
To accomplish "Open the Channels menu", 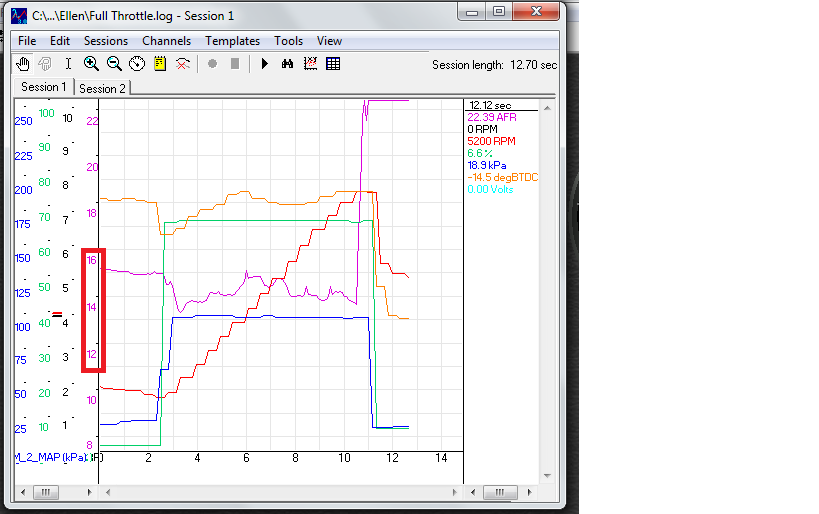I will (166, 41).
